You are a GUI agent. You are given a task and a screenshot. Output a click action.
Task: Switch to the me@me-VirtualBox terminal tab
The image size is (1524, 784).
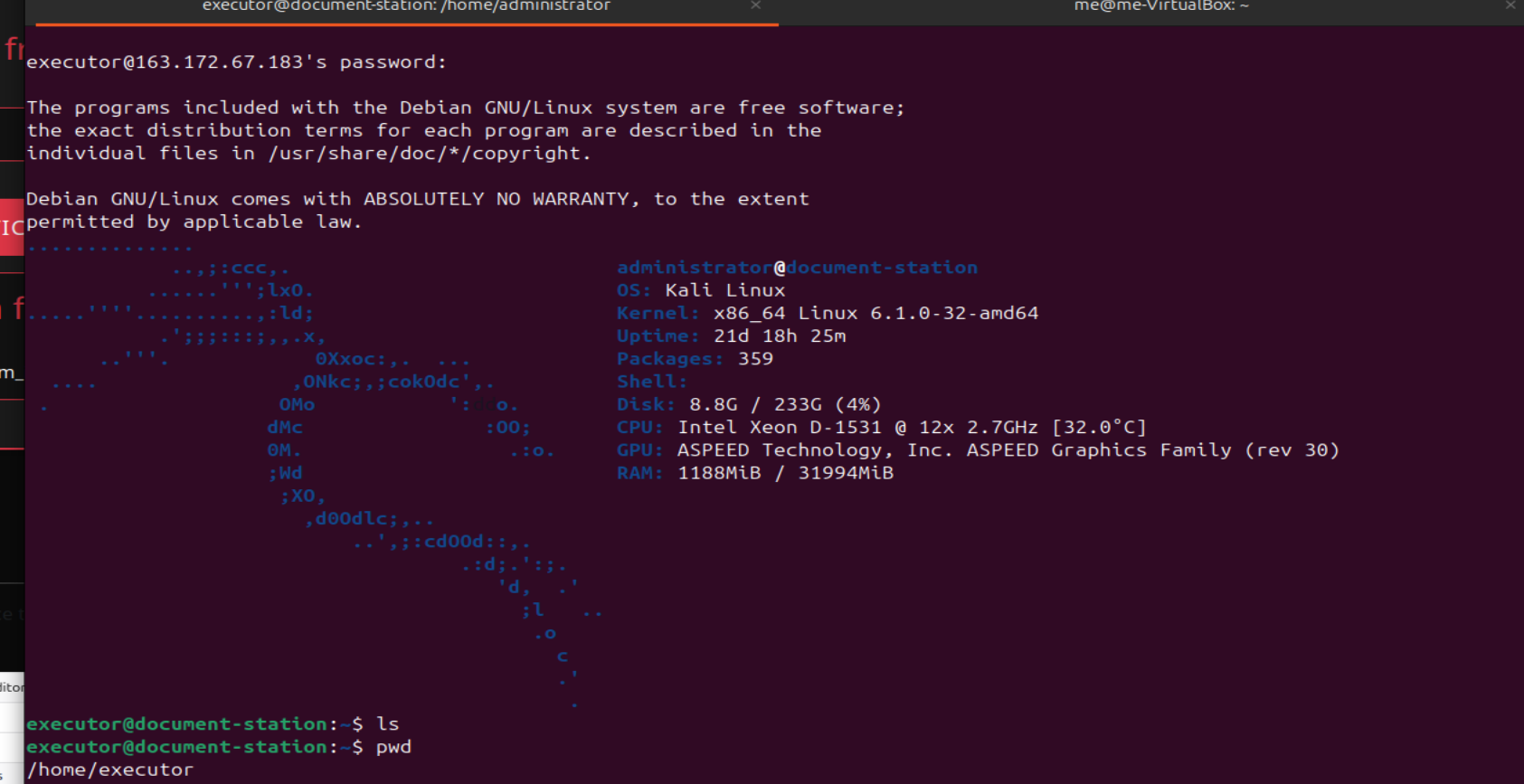[1160, 6]
